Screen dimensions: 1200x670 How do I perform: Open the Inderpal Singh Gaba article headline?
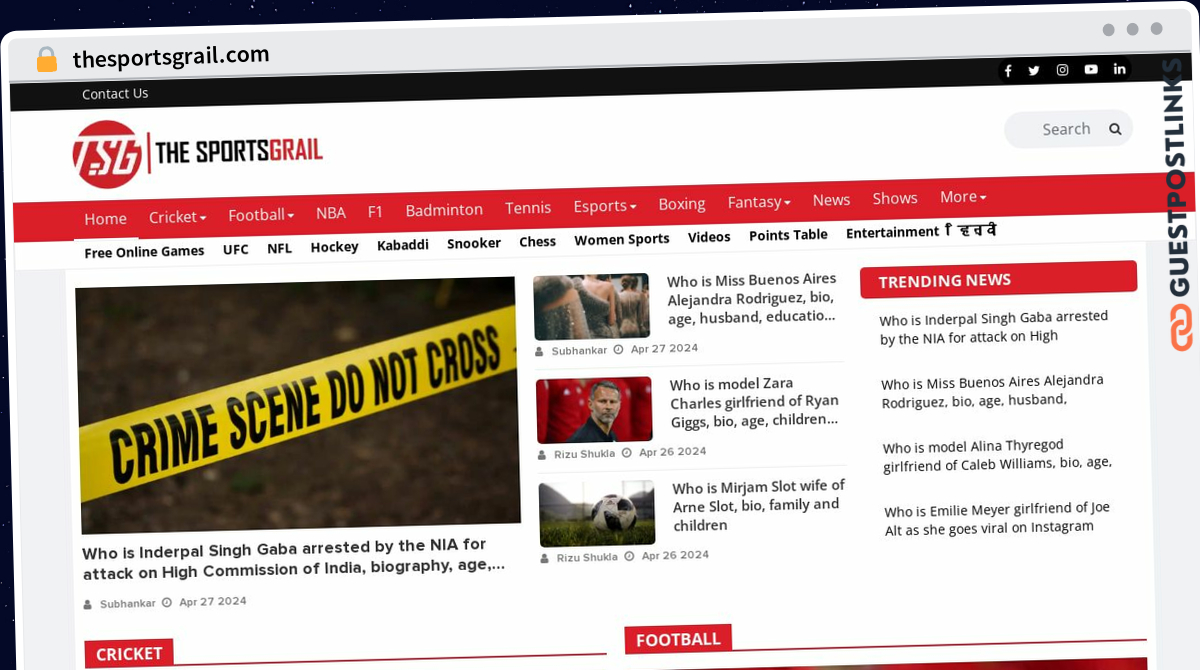click(x=294, y=559)
